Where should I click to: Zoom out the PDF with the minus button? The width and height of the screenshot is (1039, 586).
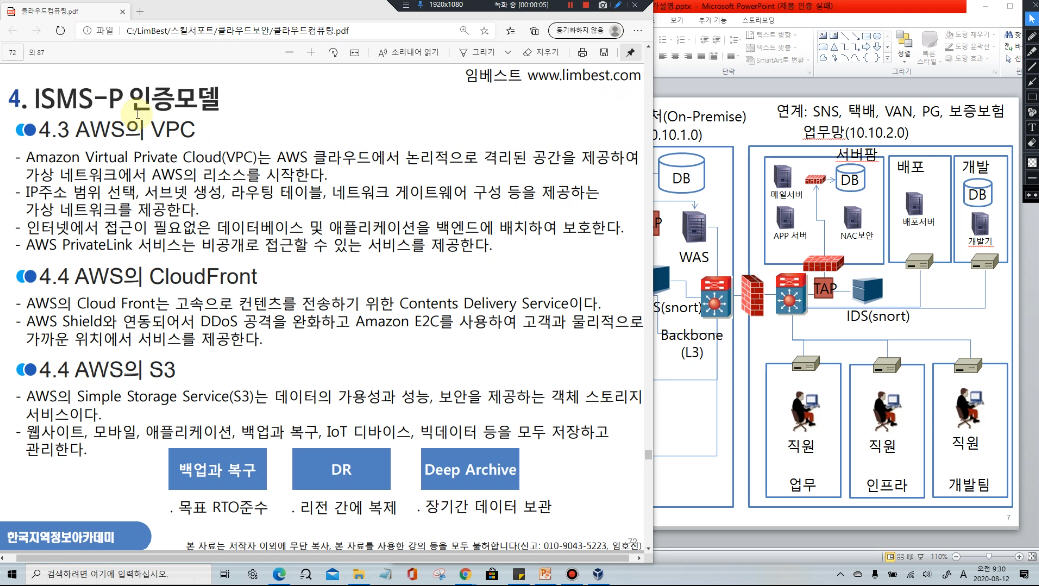click(289, 52)
